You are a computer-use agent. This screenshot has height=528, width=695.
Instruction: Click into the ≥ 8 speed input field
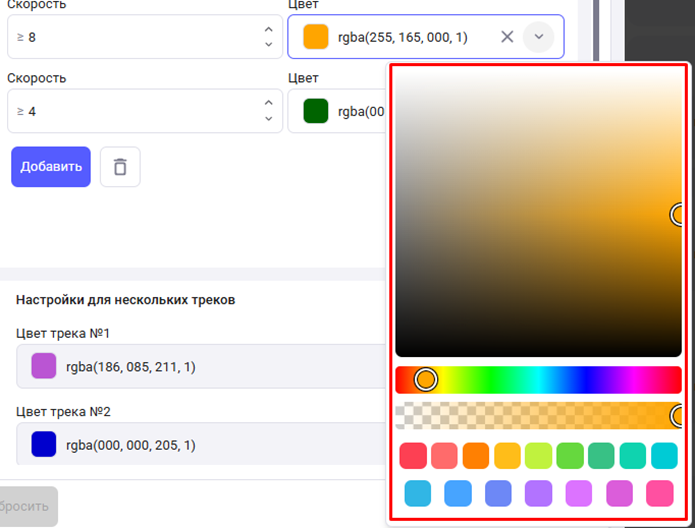pos(130,37)
